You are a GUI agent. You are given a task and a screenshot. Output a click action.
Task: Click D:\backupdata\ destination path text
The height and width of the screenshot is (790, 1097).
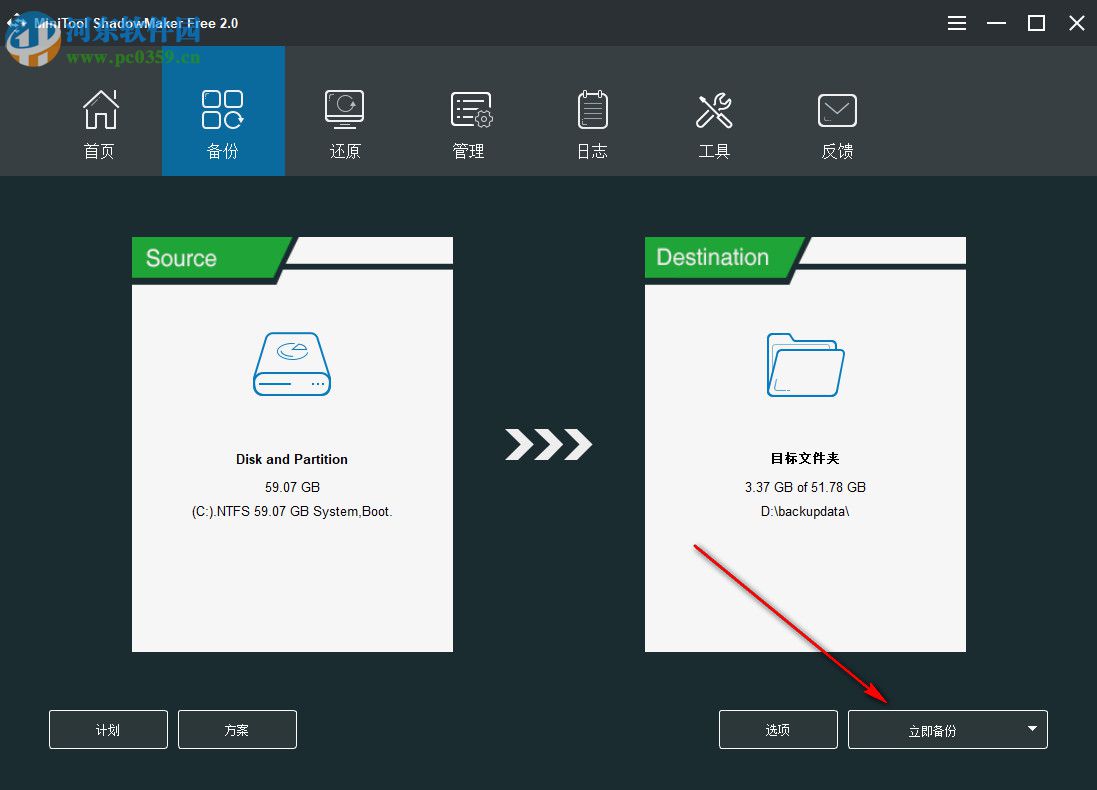point(805,511)
